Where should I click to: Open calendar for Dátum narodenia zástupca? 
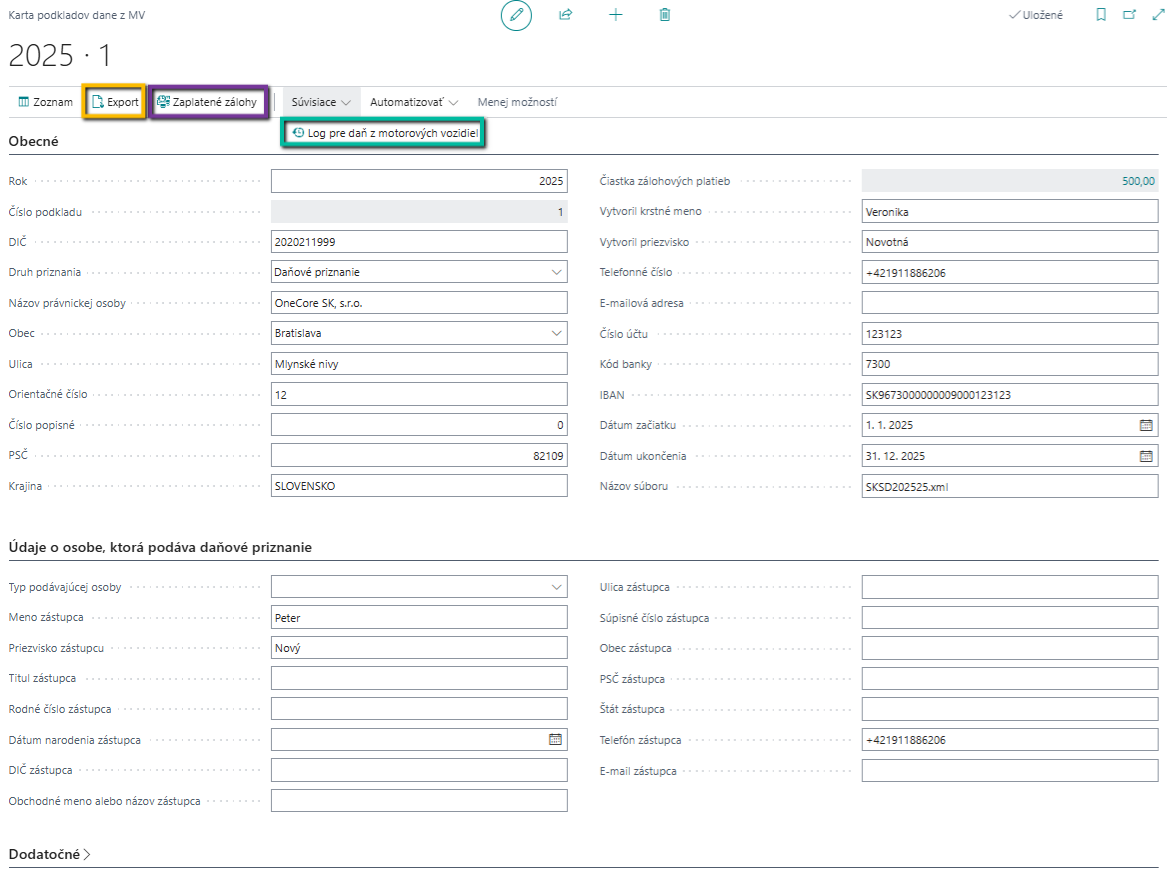pyautogui.click(x=555, y=740)
